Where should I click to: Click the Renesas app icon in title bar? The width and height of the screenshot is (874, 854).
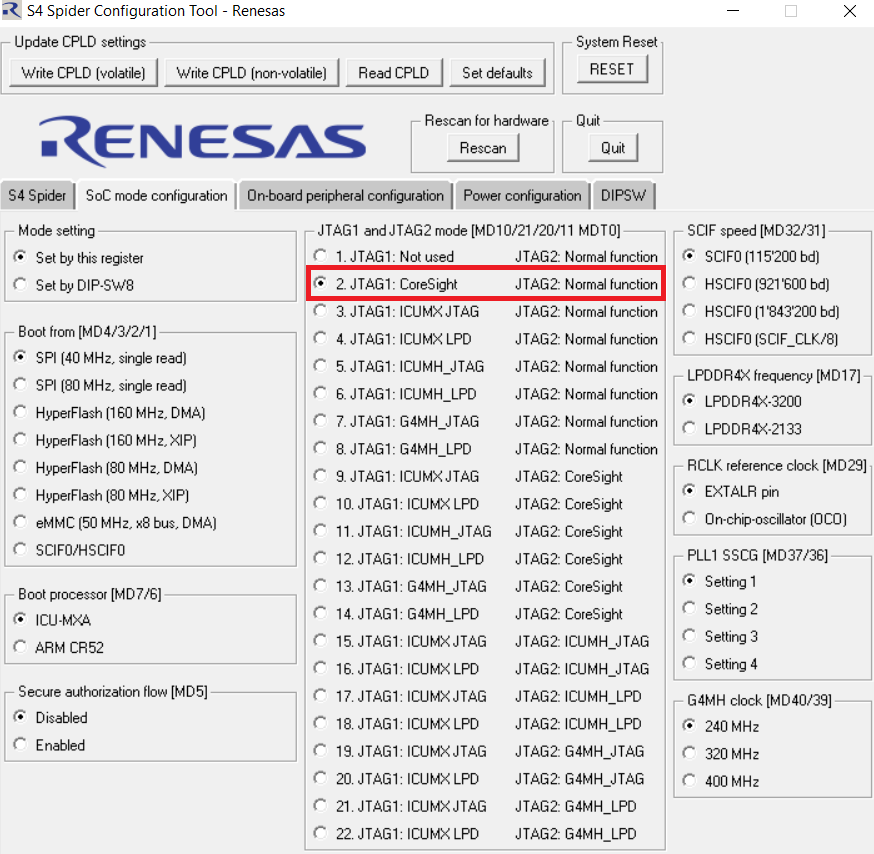(11, 11)
